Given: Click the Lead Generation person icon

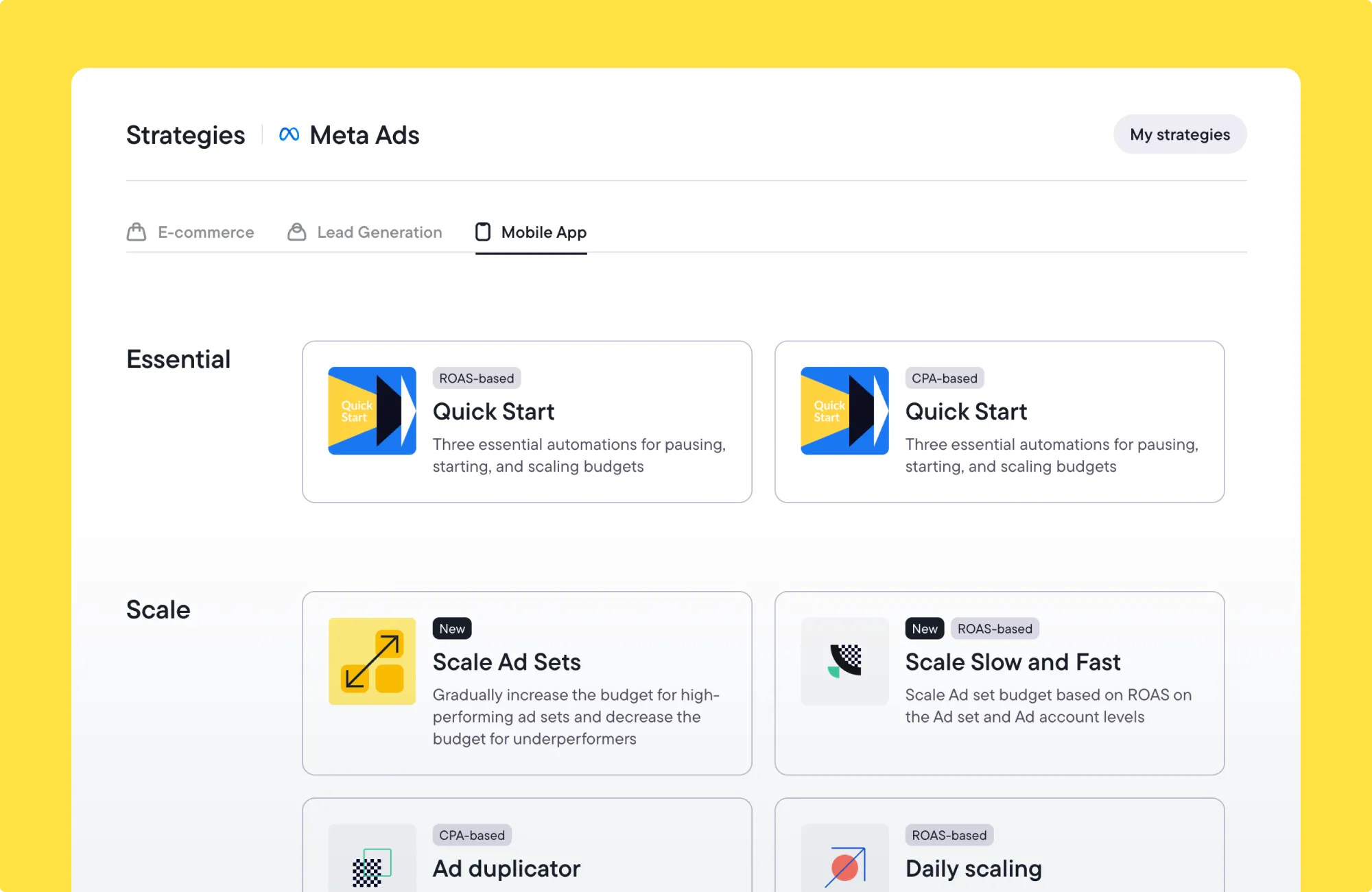Looking at the screenshot, I should [x=296, y=232].
